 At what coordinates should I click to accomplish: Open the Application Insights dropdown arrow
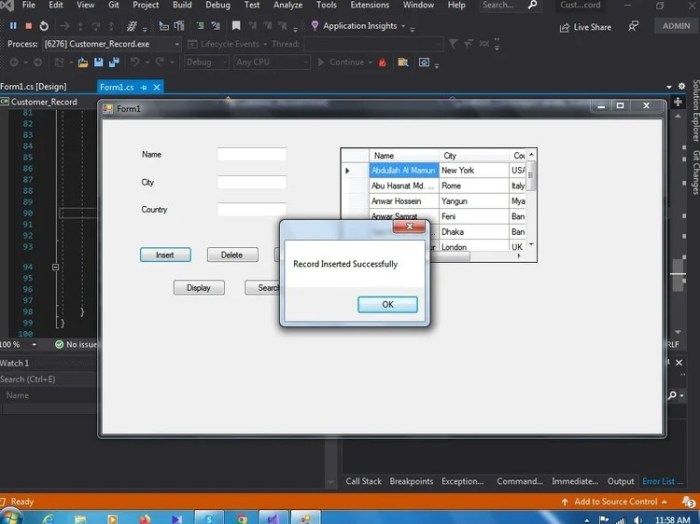tap(403, 26)
